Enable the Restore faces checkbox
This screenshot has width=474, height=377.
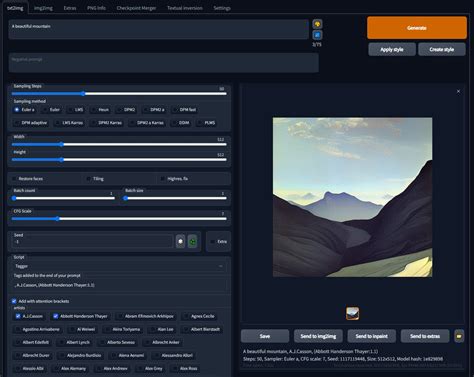pos(14,179)
